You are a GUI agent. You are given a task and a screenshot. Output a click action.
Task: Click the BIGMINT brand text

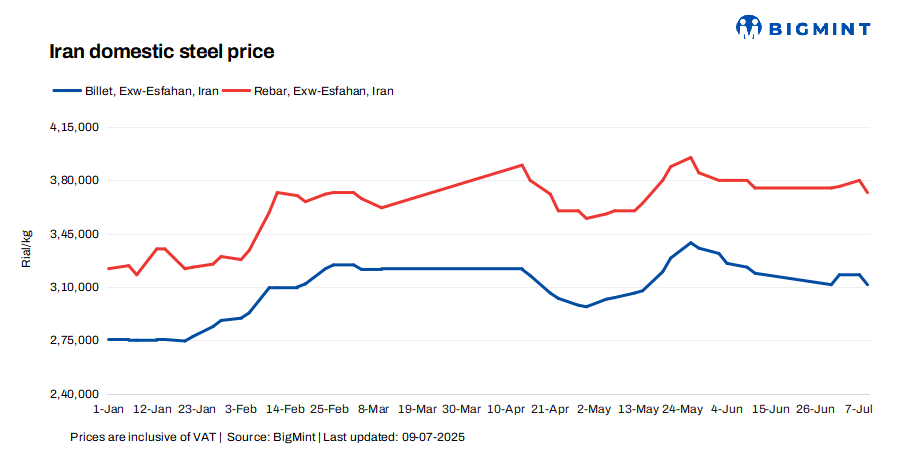(x=820, y=28)
